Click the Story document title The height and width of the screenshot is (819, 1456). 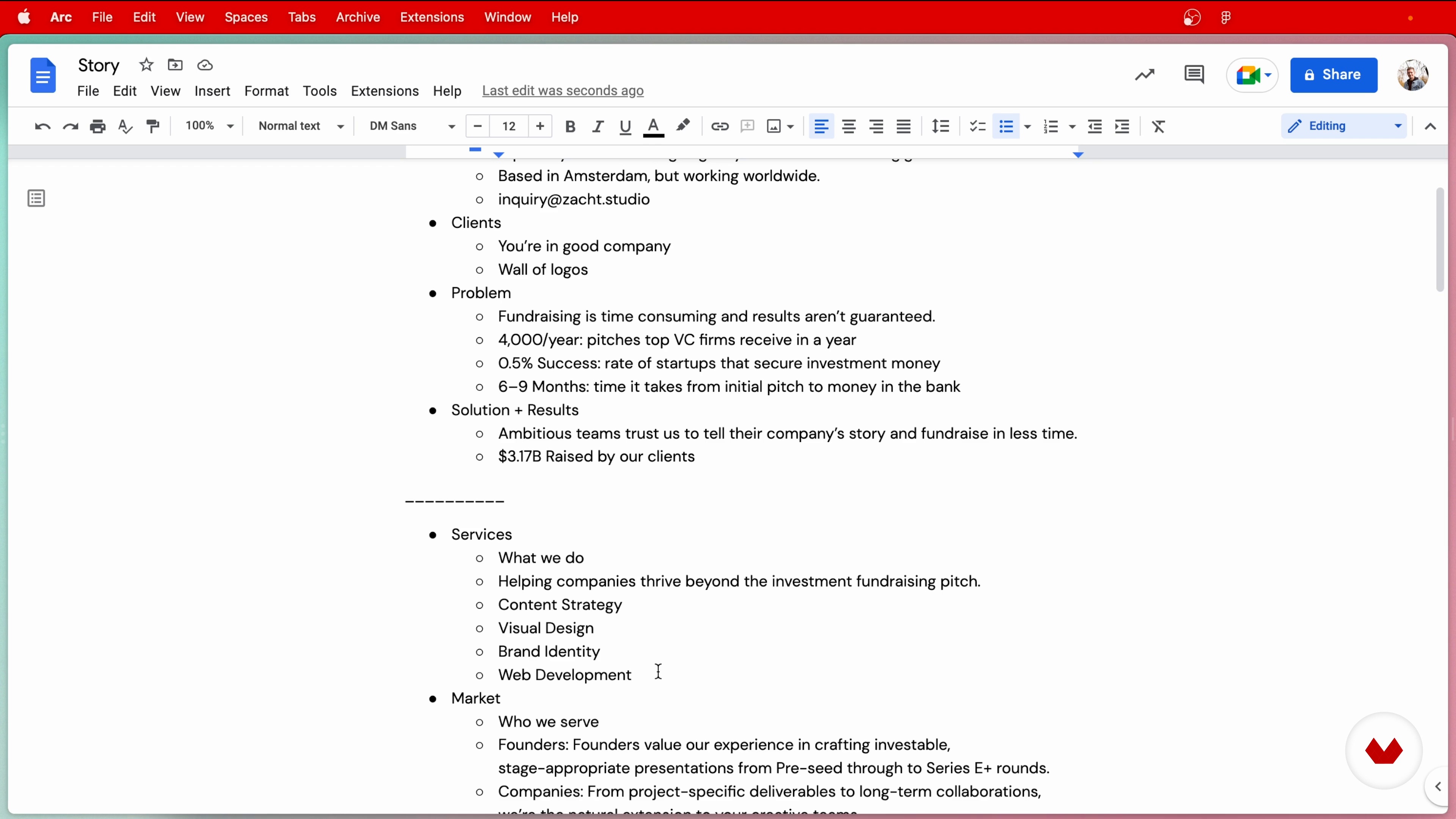(99, 66)
